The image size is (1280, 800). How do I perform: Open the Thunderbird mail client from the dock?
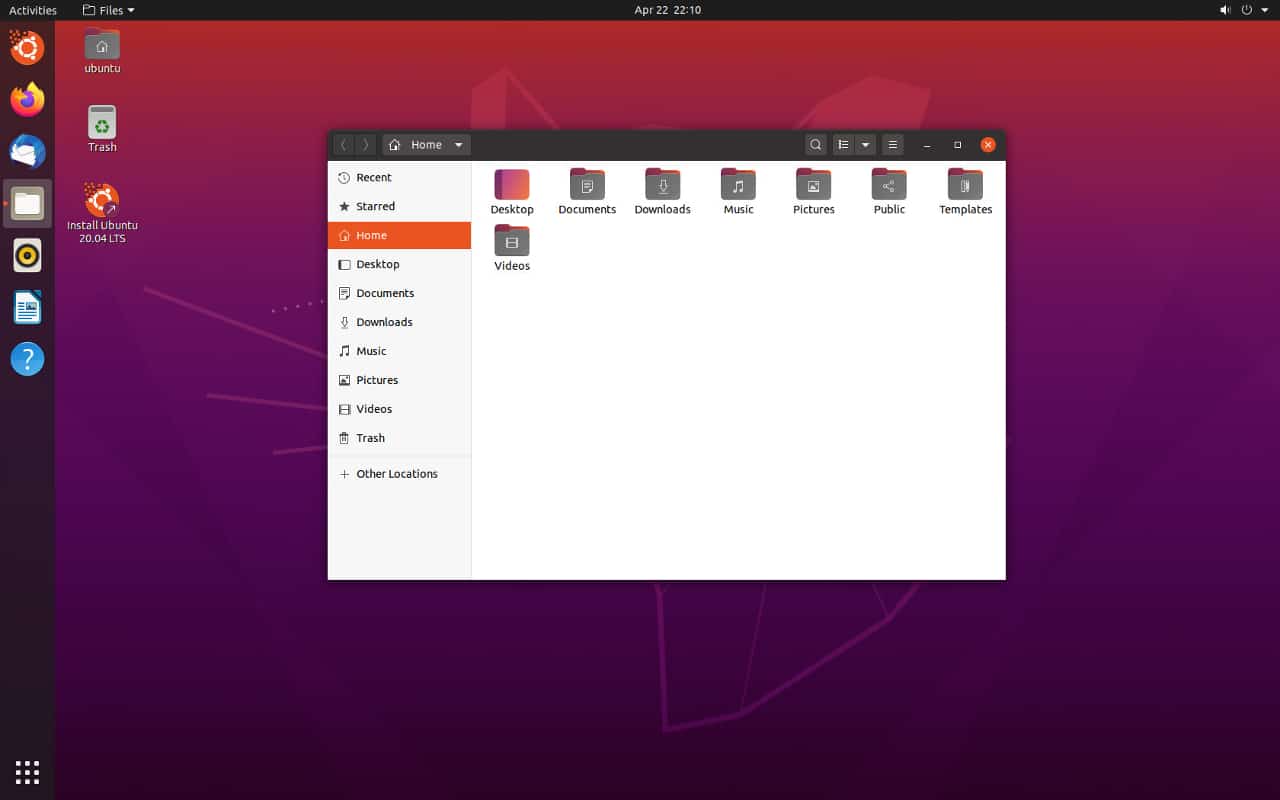[26, 151]
